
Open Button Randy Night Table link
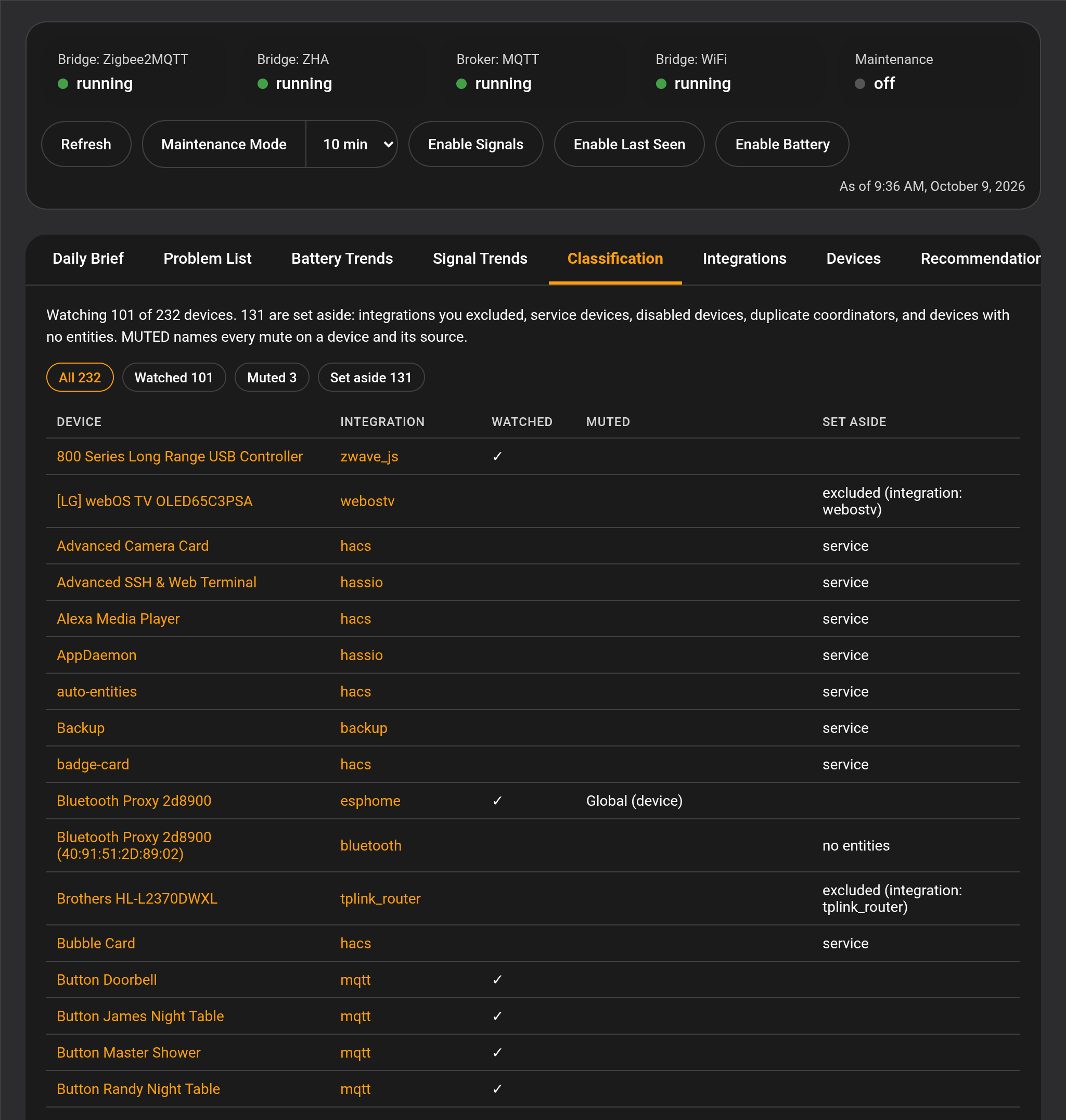138,1088
